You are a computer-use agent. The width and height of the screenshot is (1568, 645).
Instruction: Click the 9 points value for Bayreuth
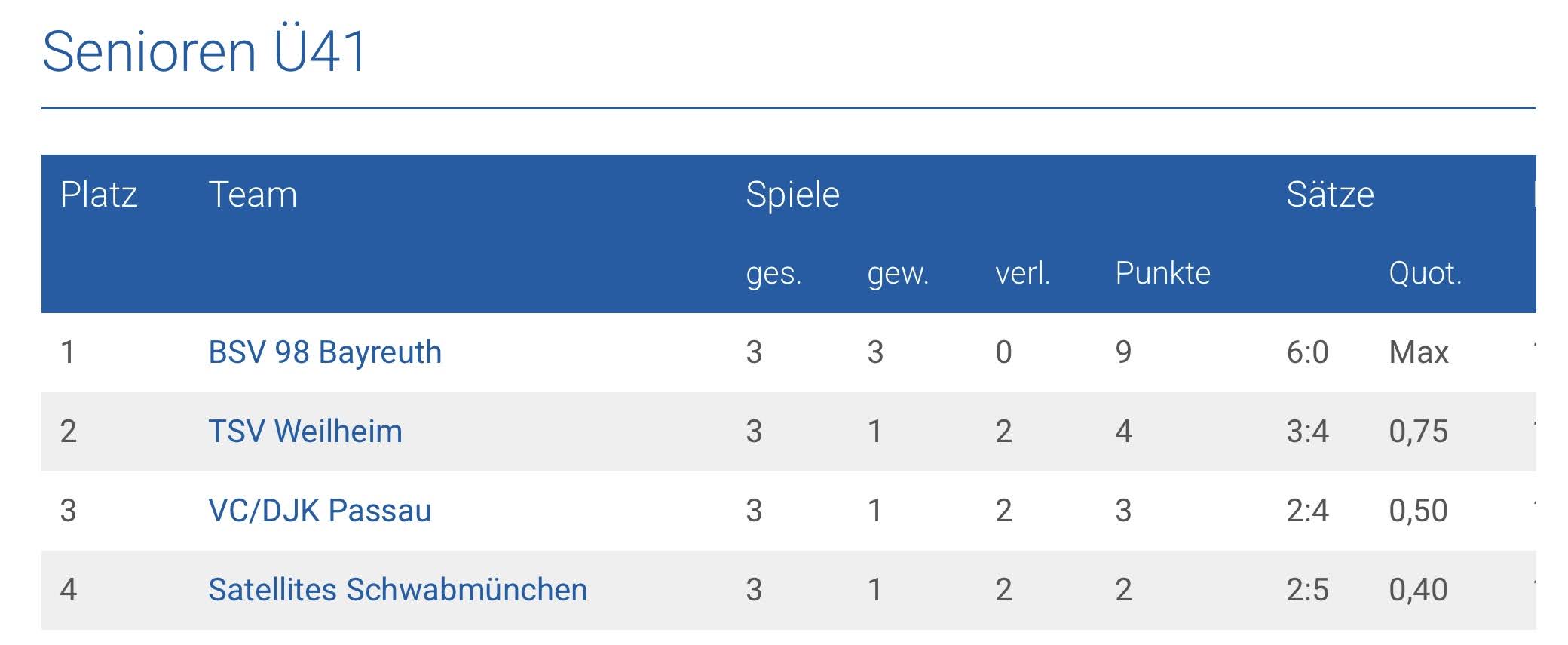coord(1123,352)
